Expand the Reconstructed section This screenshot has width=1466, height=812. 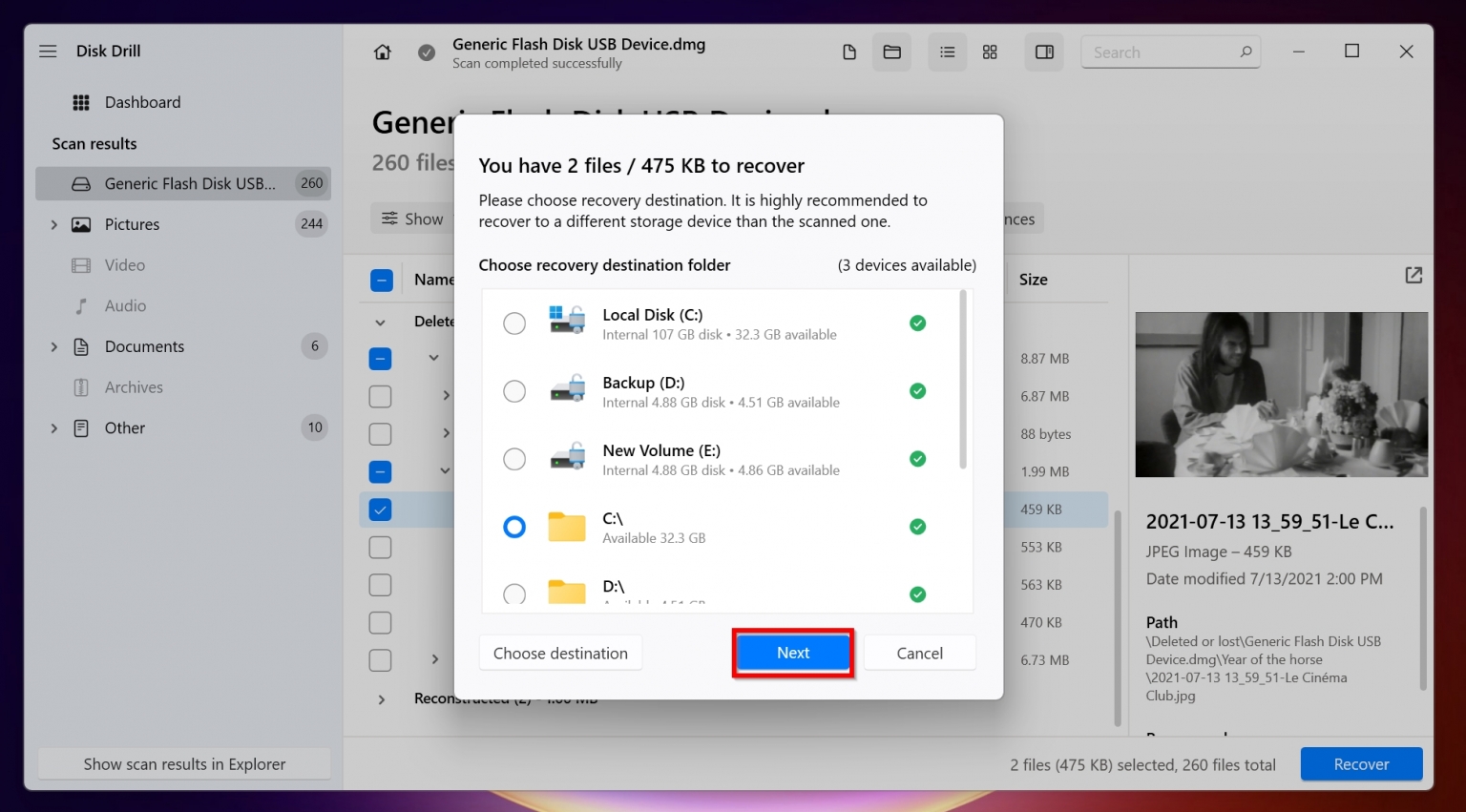(x=382, y=699)
